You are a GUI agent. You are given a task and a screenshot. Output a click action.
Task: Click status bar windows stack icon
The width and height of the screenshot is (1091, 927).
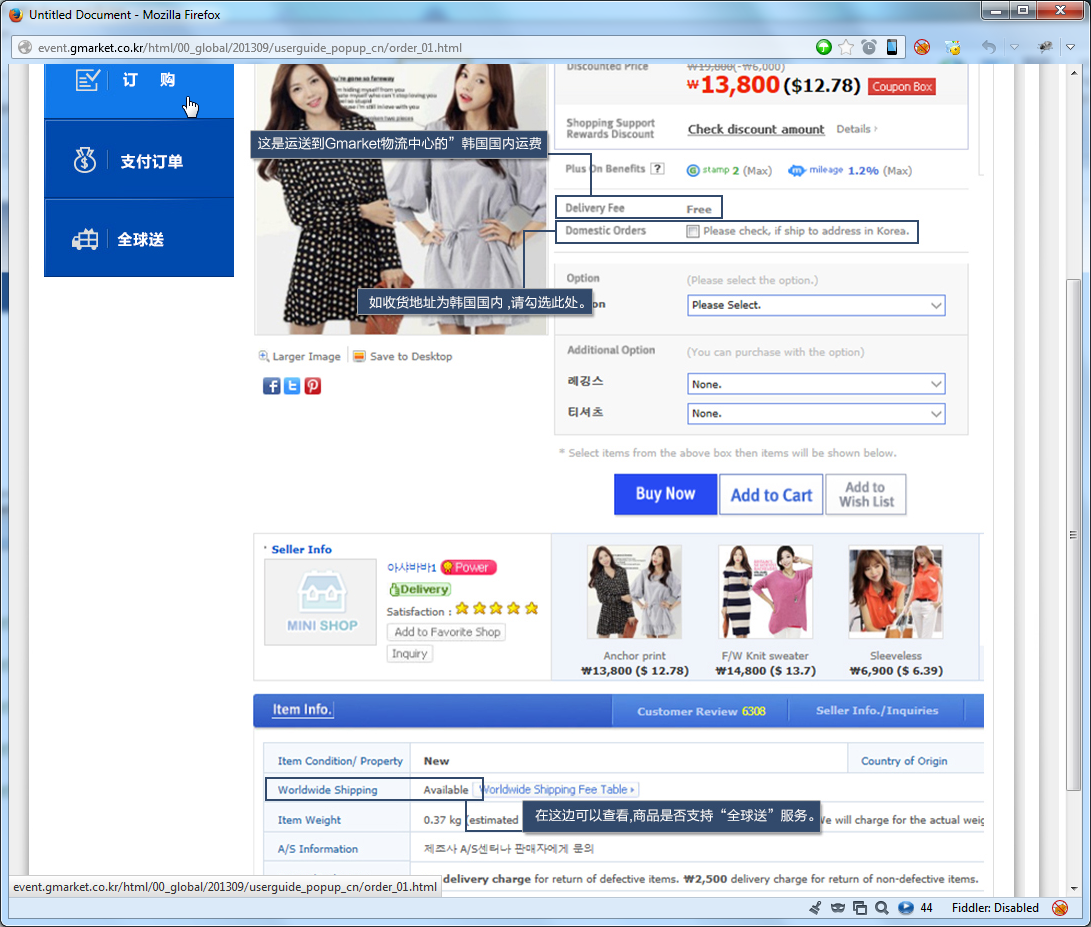(860, 908)
